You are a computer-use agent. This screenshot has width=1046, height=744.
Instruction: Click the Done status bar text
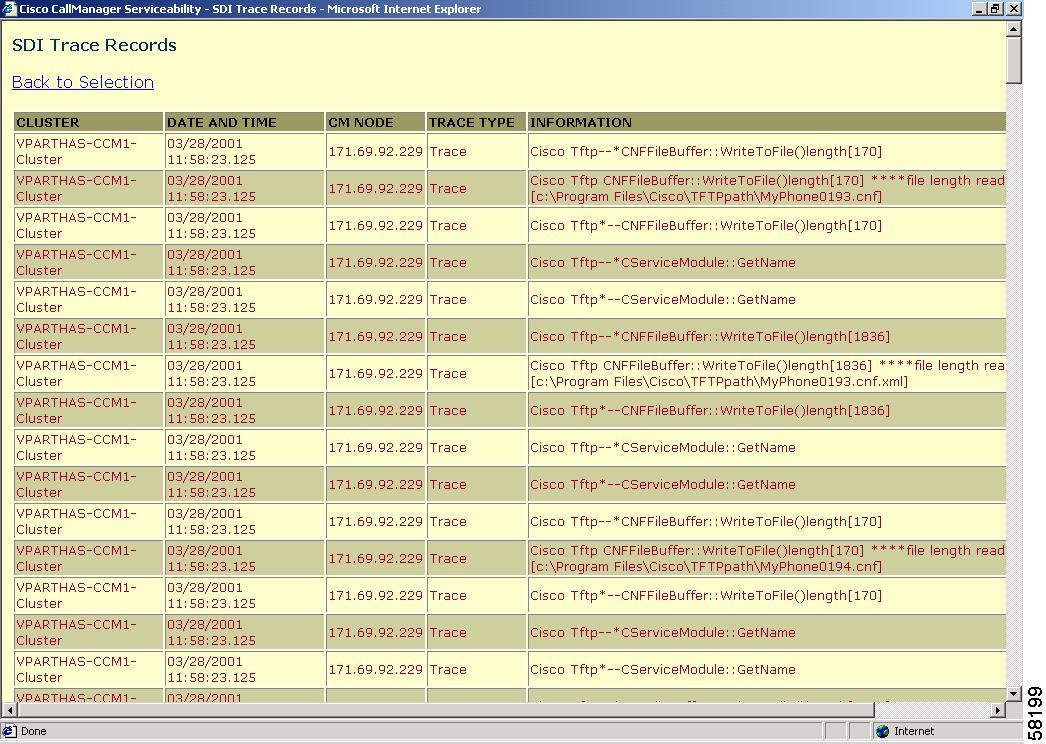33,731
